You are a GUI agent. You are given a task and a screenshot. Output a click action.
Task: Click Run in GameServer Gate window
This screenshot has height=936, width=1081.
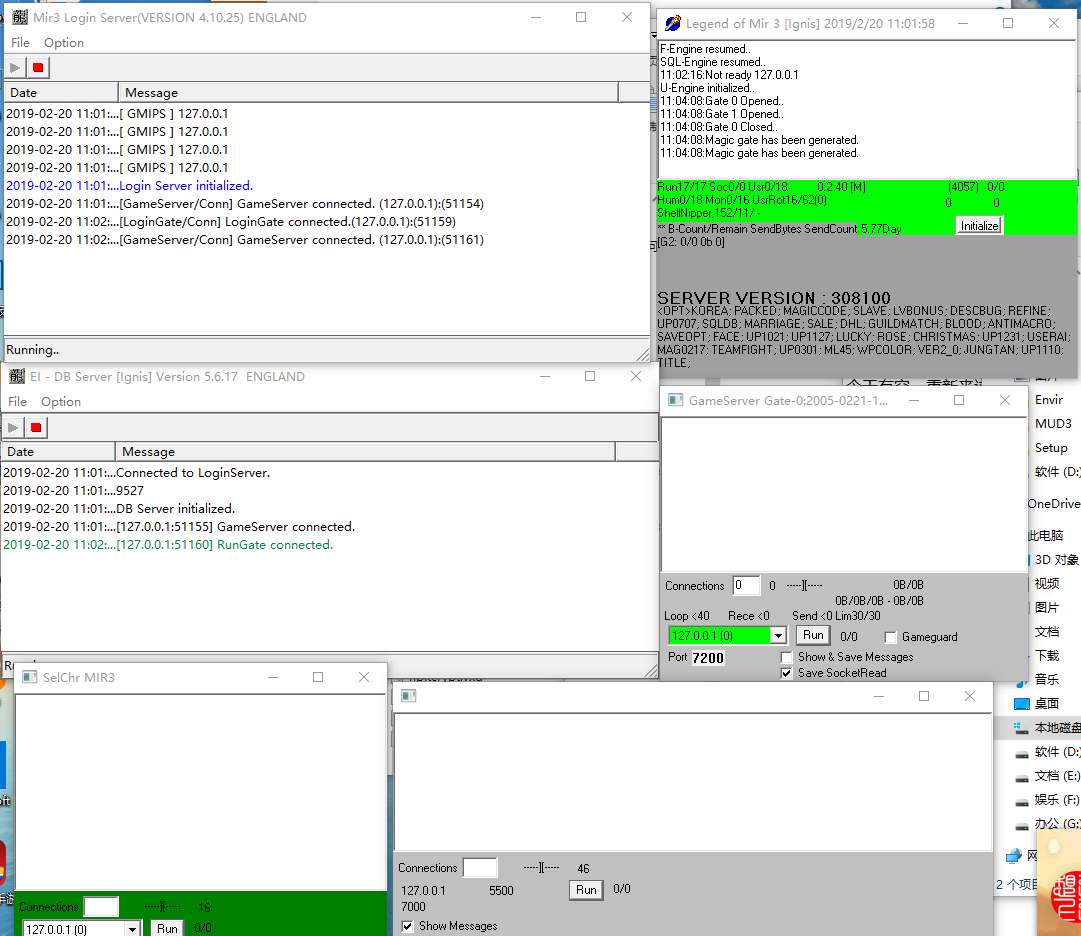click(814, 635)
